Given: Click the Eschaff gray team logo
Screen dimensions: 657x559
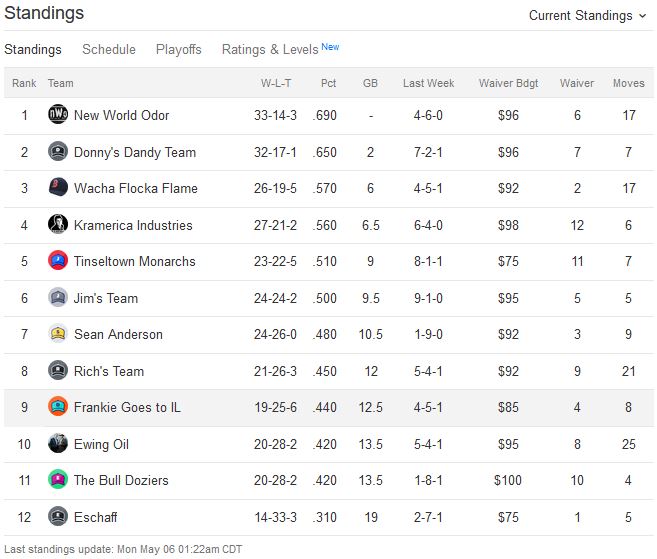Looking at the screenshot, I should 58,516.
